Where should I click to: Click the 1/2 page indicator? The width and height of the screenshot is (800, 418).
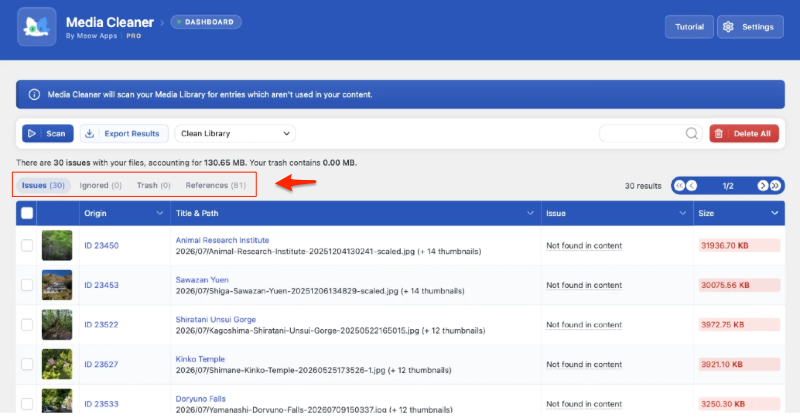click(728, 186)
